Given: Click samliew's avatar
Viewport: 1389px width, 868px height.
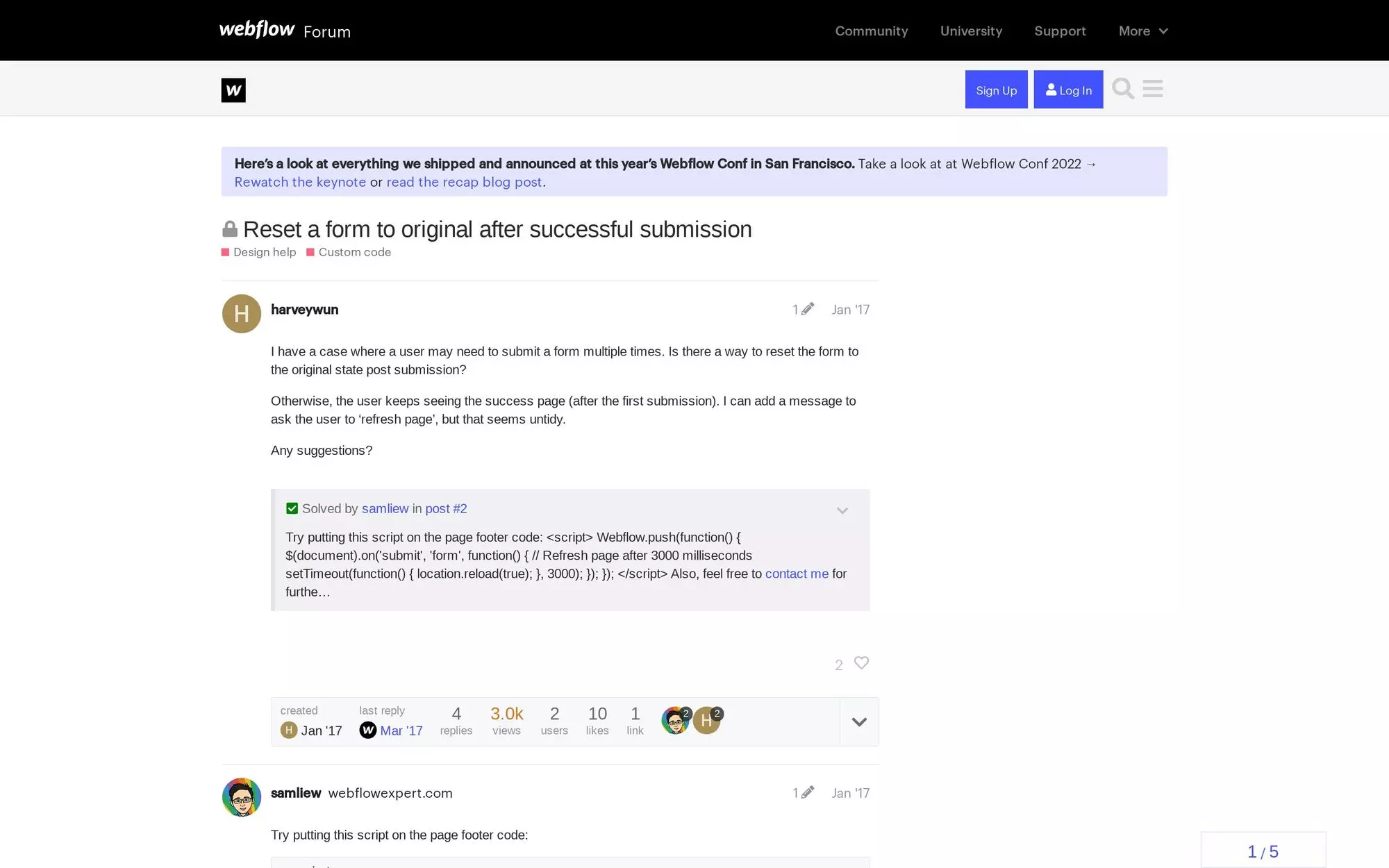Looking at the screenshot, I should point(241,796).
